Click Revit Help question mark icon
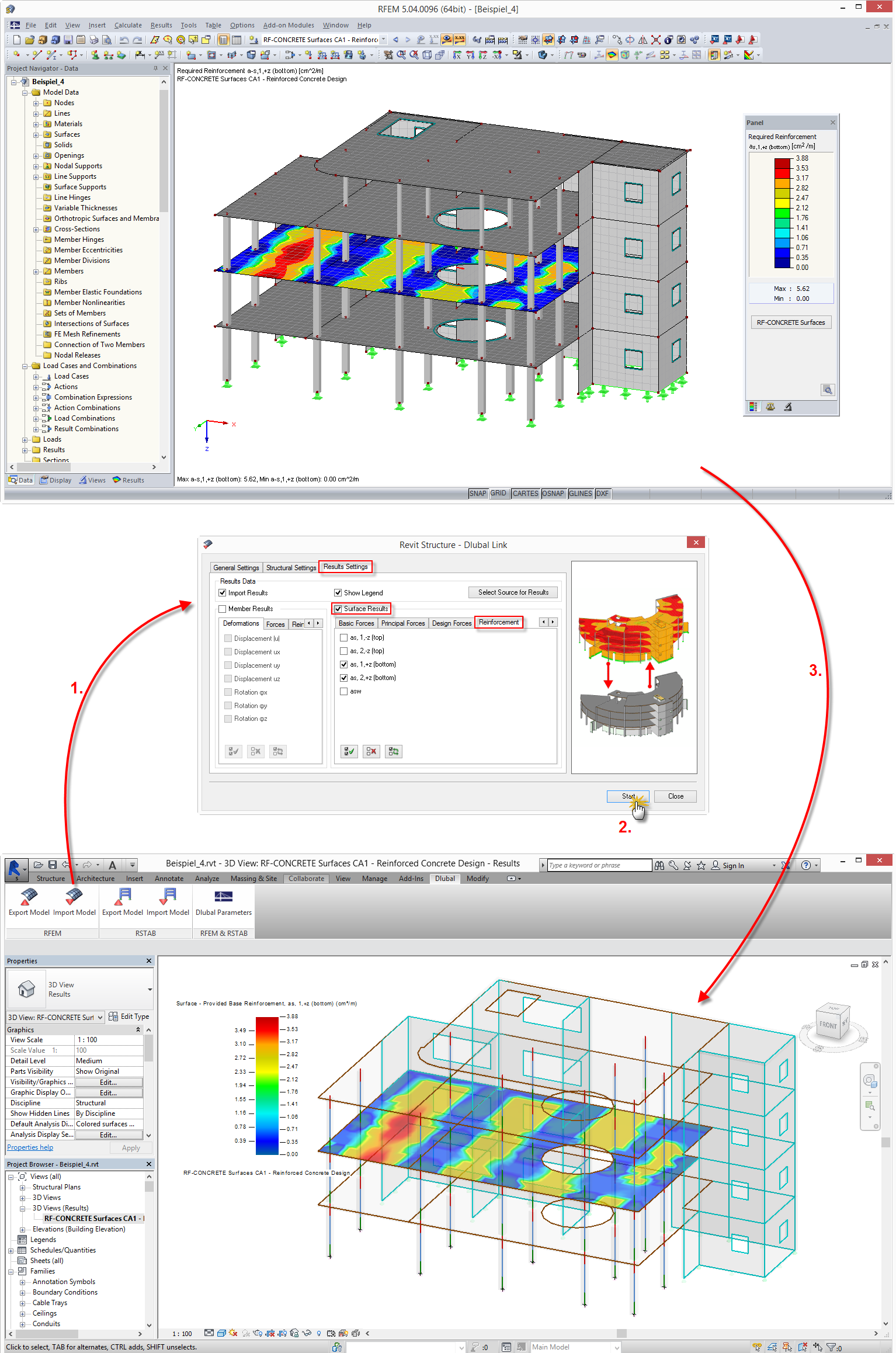896x1353 pixels. (x=806, y=865)
